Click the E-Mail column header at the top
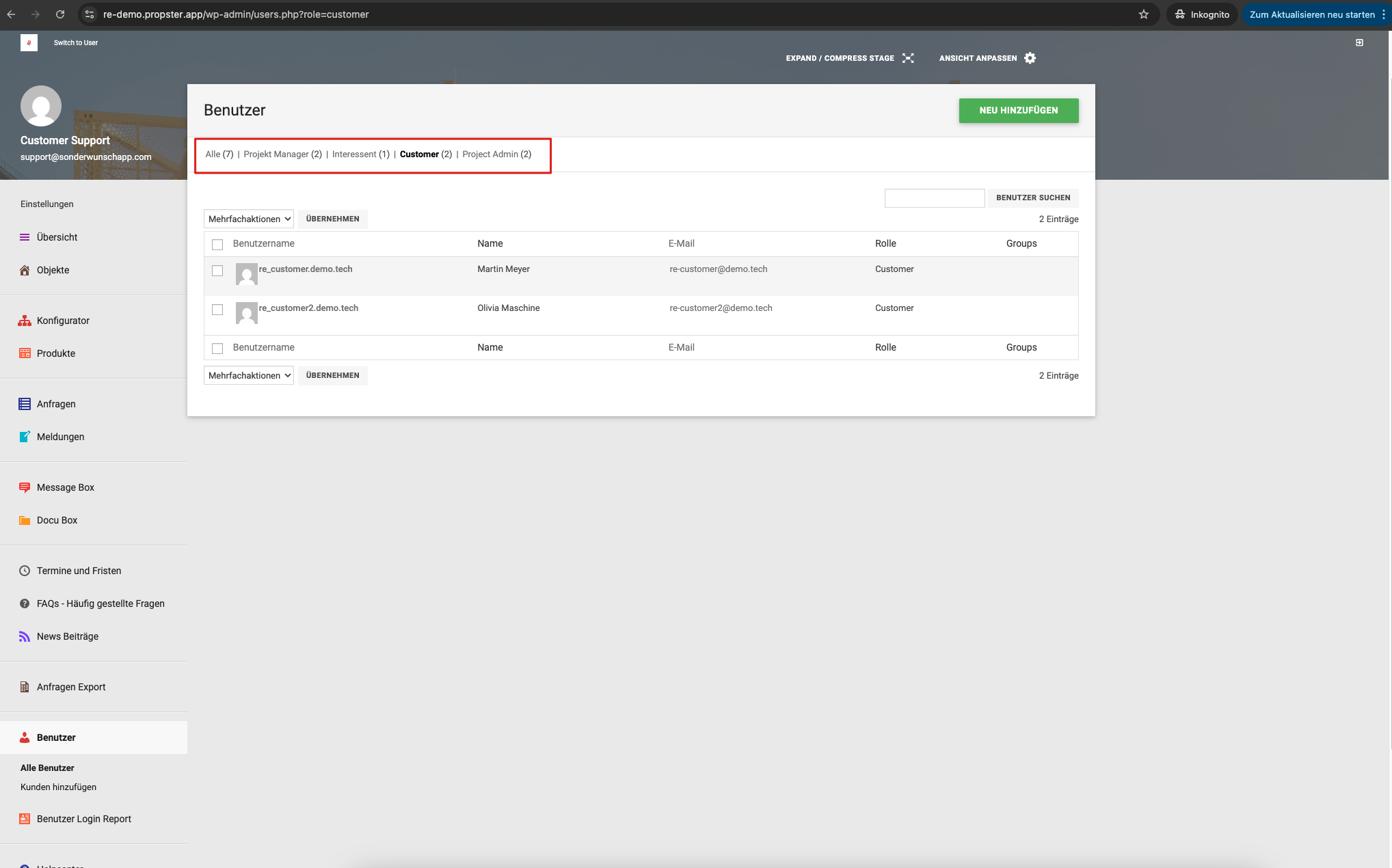This screenshot has width=1392, height=868. (x=681, y=244)
